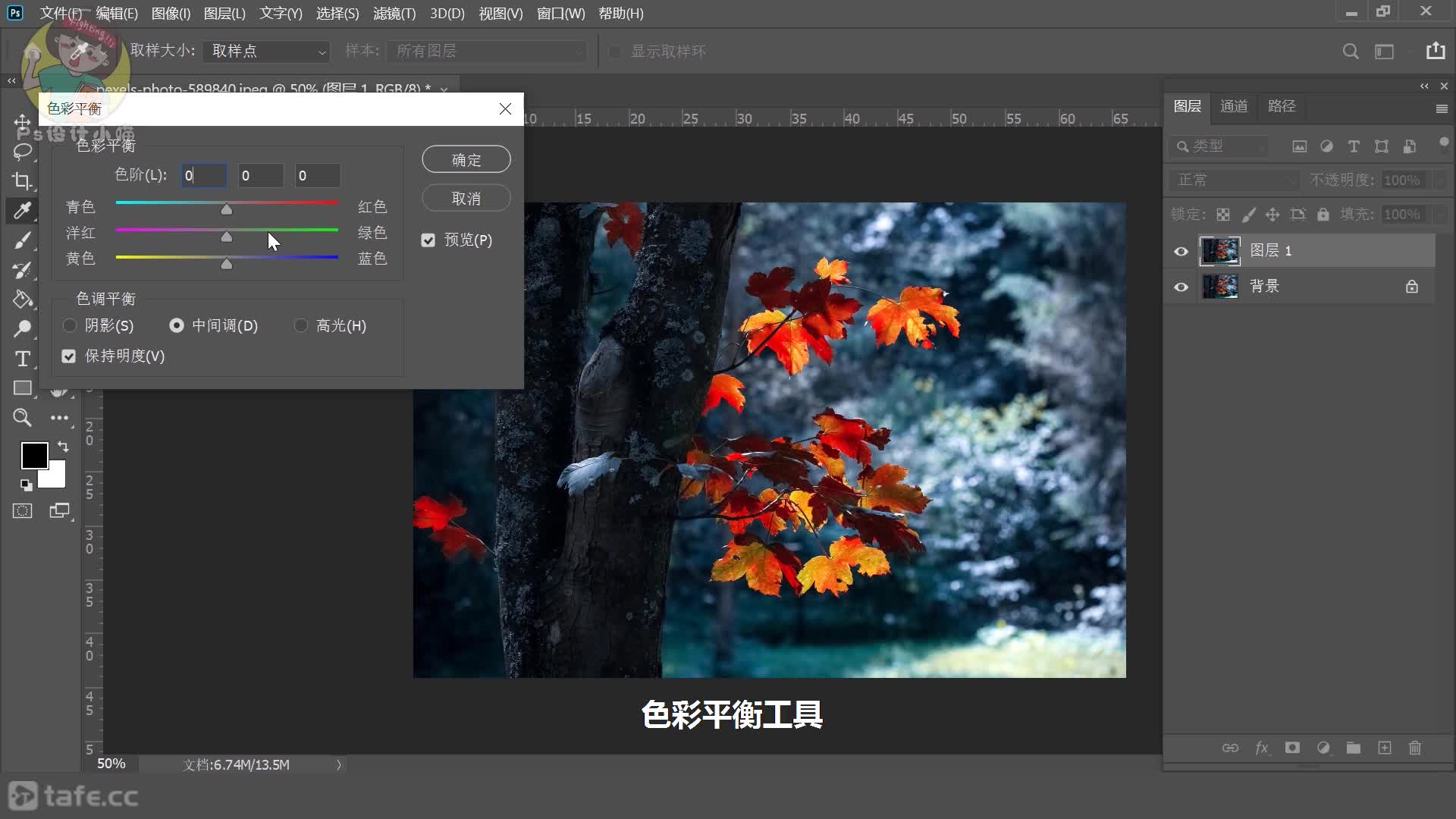Filter layers by adjustment type
This screenshot has width=1456, height=819.
tap(1326, 146)
